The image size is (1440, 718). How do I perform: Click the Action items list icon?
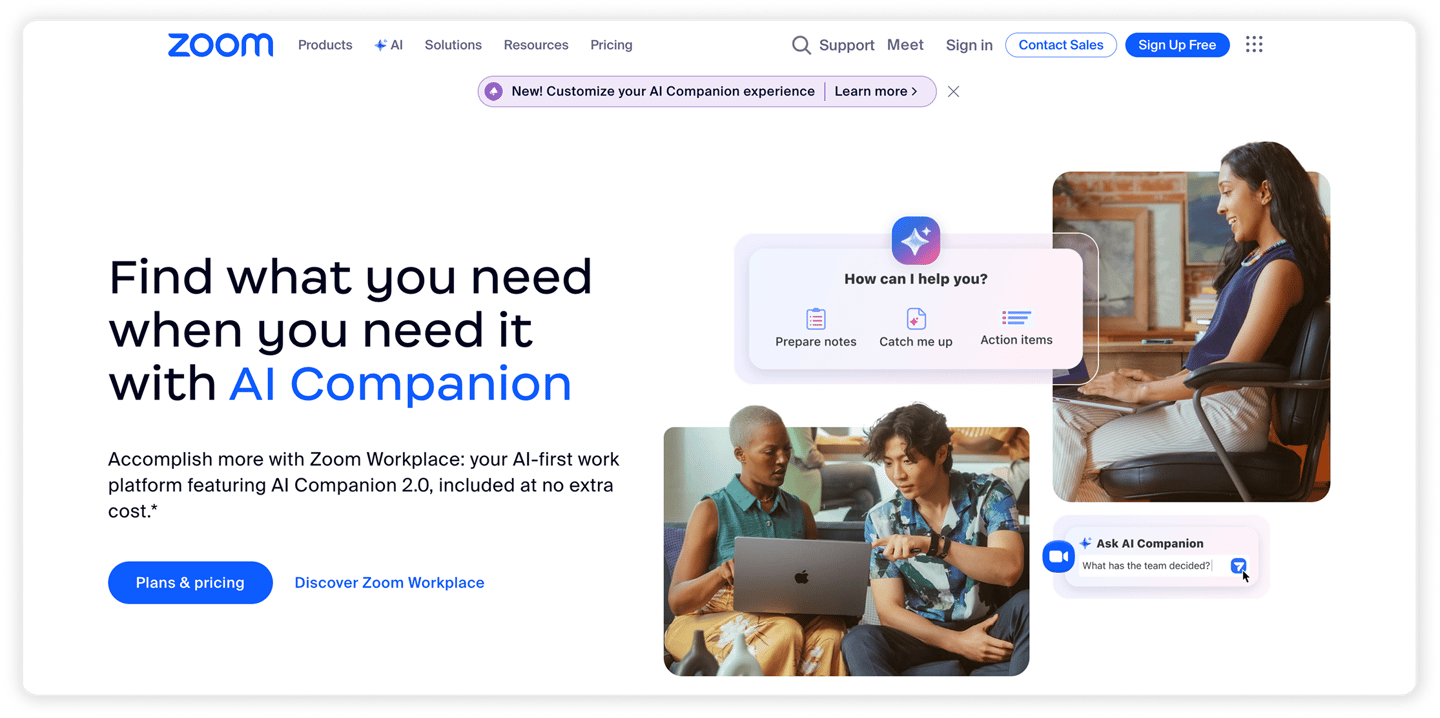click(x=1016, y=318)
